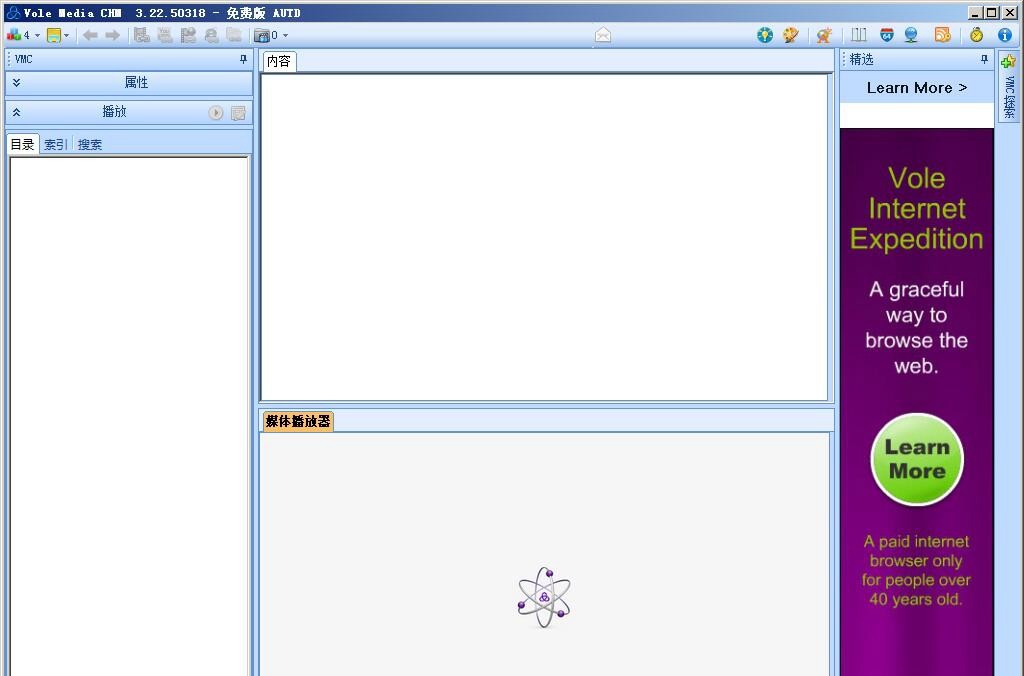This screenshot has width=1024, height=676.
Task: Click the atom logo in the media player
Action: coord(544,597)
